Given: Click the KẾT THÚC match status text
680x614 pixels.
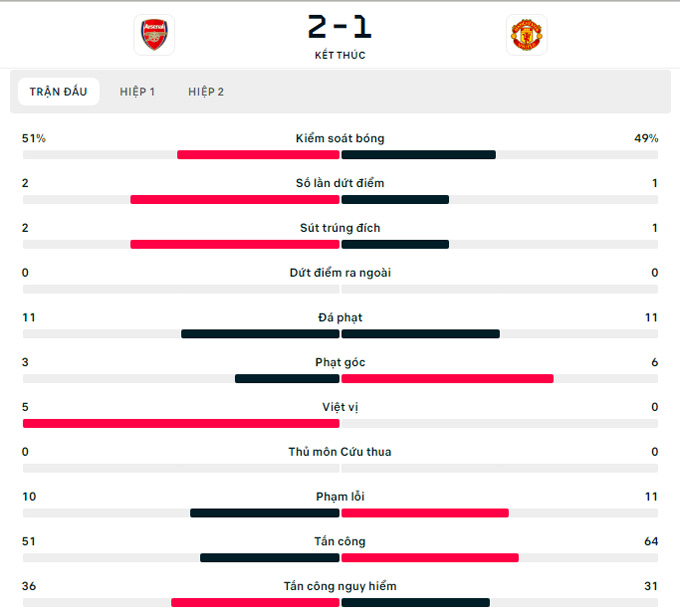Looking at the screenshot, I should coord(340,55).
